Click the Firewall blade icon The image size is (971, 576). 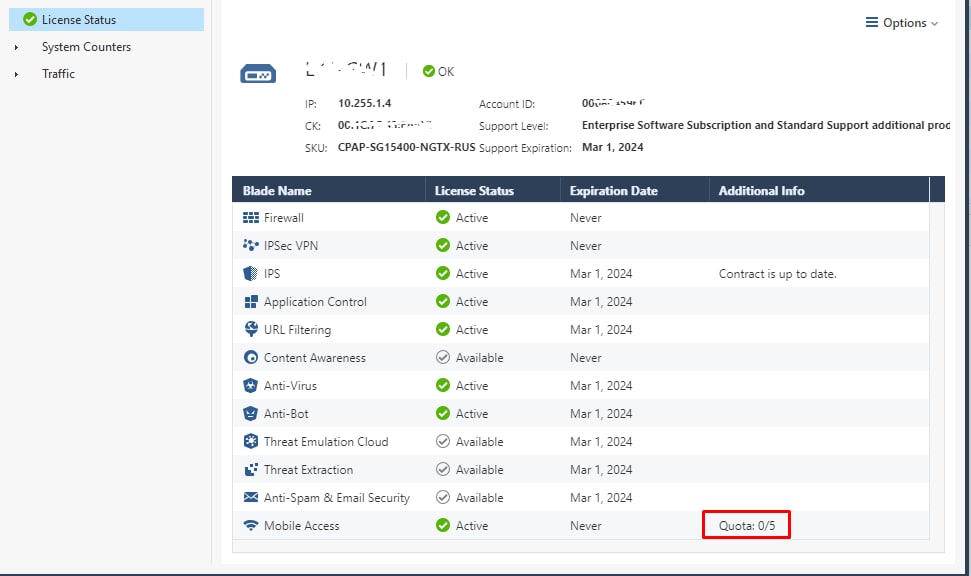click(x=251, y=218)
